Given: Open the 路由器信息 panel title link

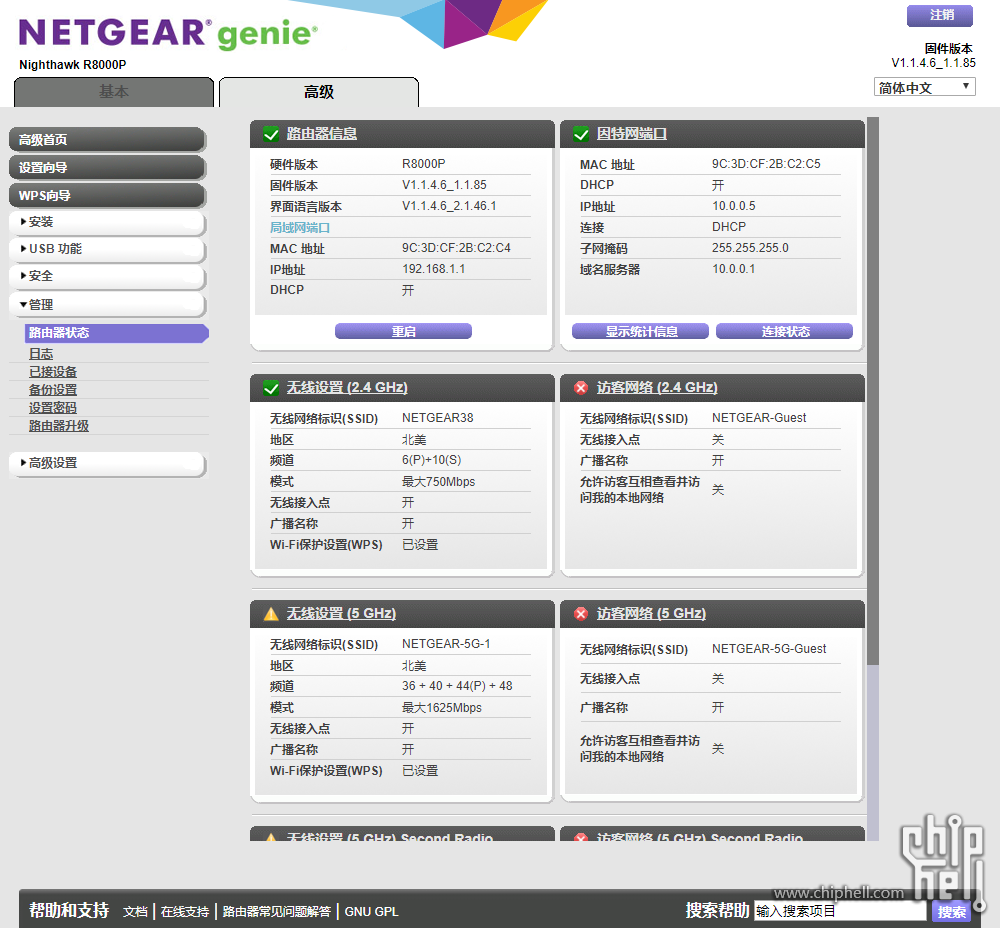Looking at the screenshot, I should [321, 134].
